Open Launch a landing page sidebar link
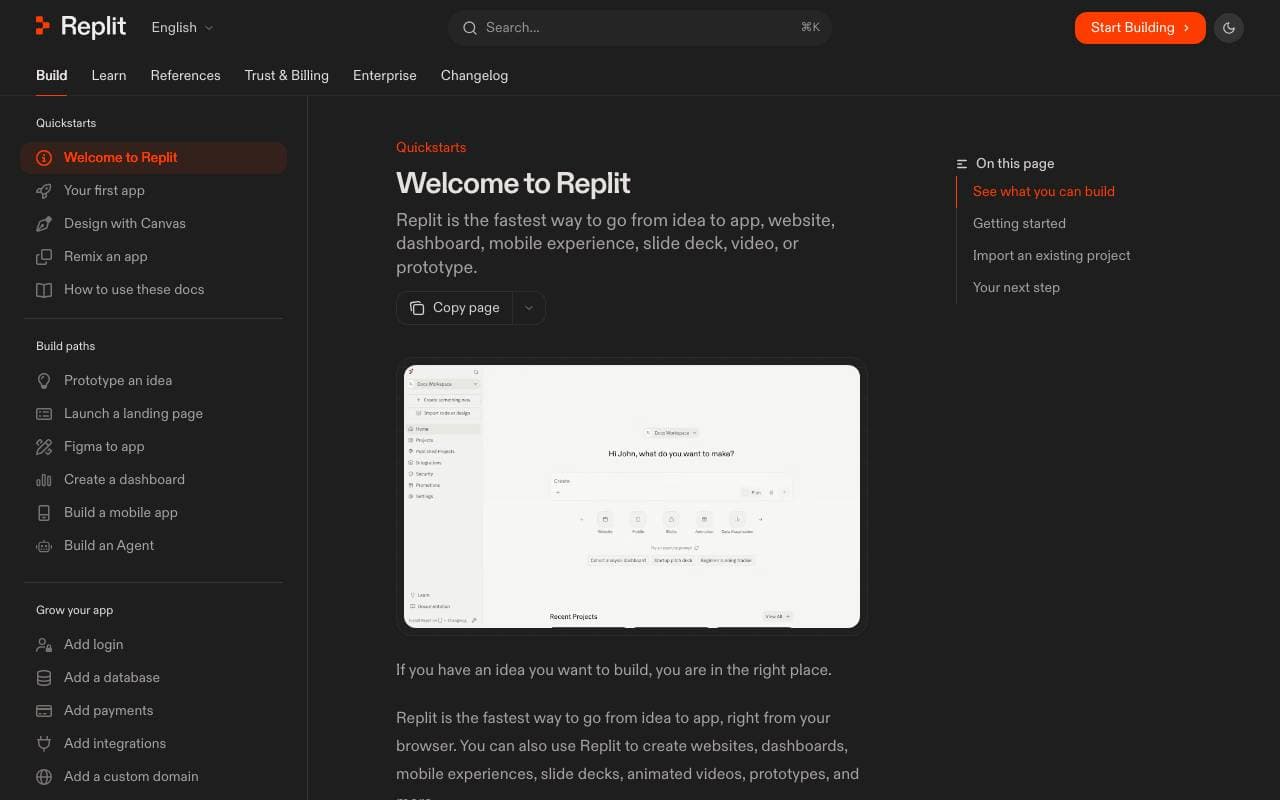 click(x=154, y=414)
